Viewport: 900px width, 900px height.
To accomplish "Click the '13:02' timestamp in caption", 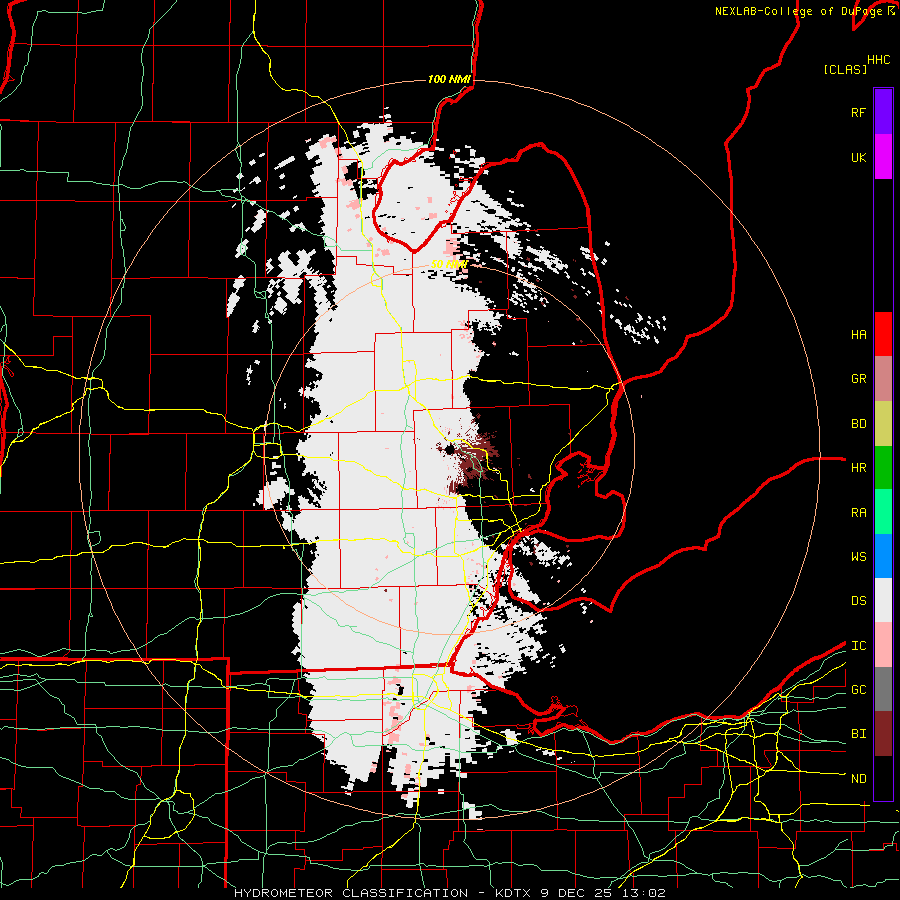I will [645, 893].
